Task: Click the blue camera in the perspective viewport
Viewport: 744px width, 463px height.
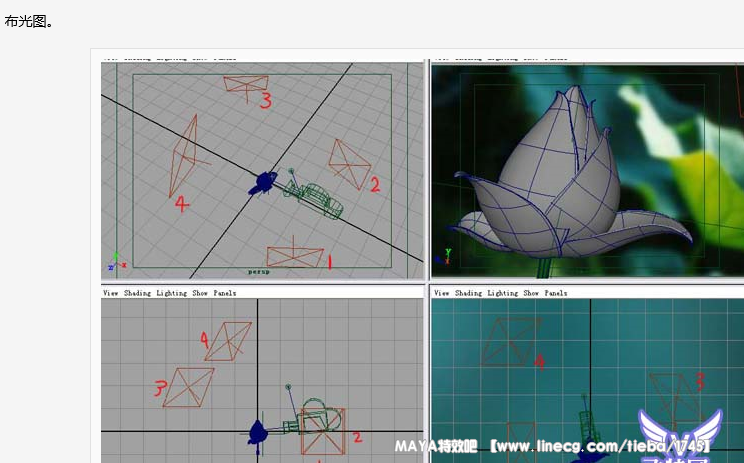Action: (x=265, y=181)
